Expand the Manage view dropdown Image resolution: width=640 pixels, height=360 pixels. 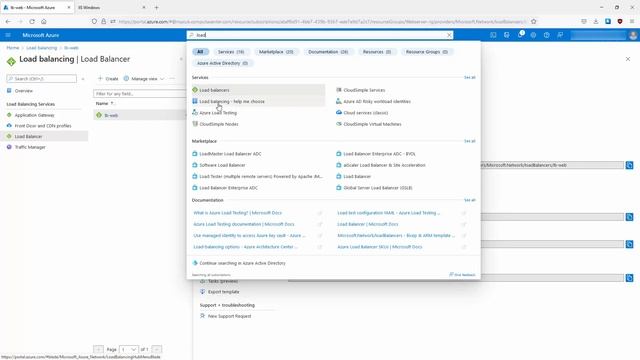coord(144,78)
